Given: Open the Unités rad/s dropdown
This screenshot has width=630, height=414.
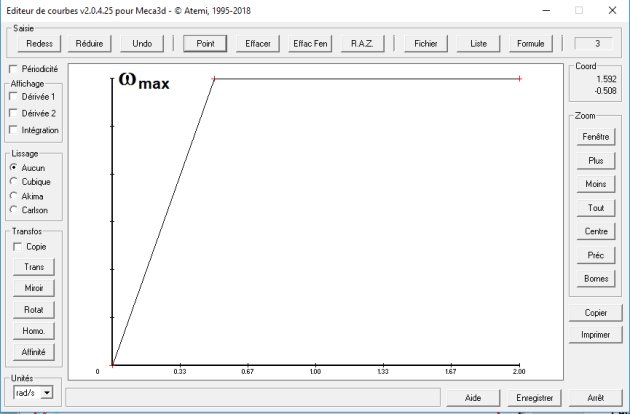Looking at the screenshot, I should (47, 393).
